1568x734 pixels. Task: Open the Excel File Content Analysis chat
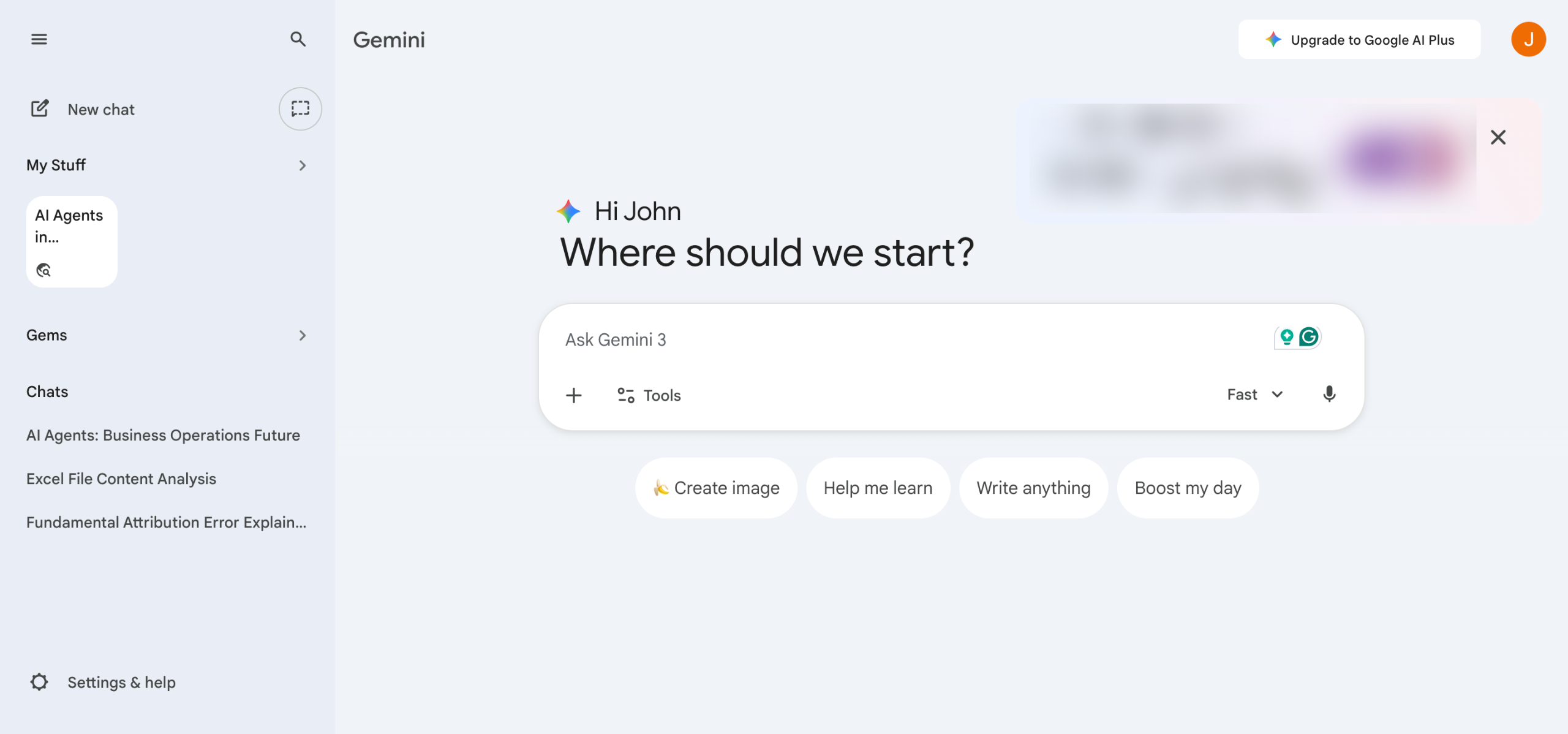(121, 479)
